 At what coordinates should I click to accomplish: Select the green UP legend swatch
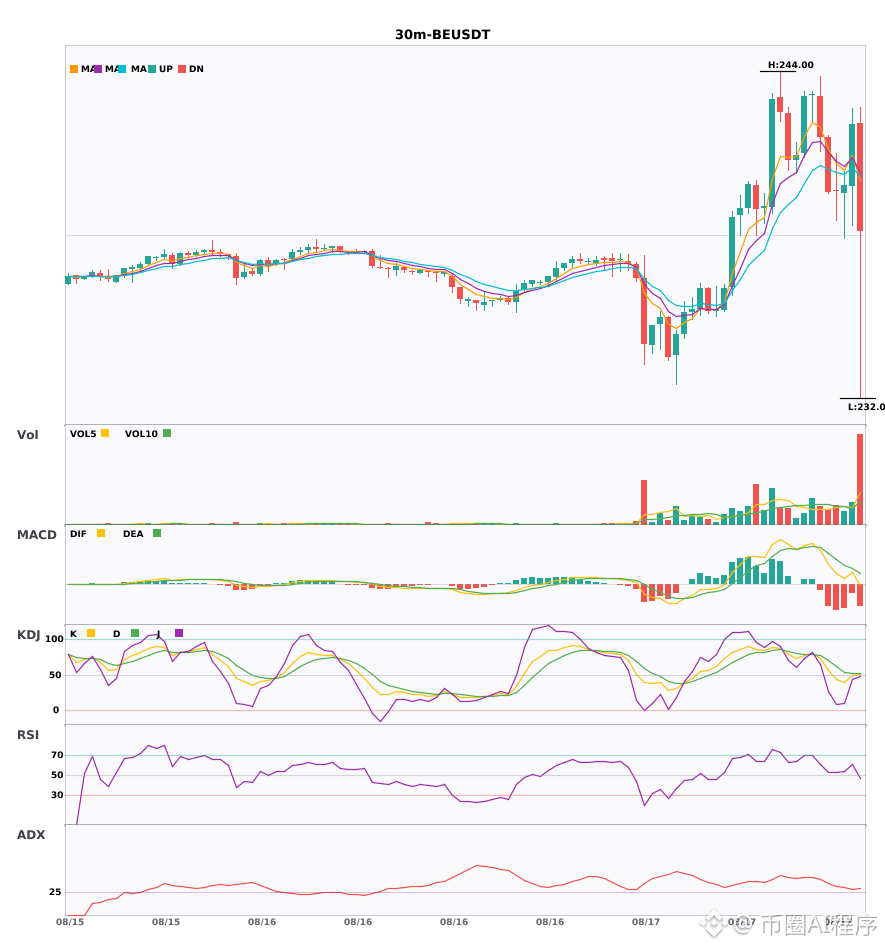(x=153, y=69)
